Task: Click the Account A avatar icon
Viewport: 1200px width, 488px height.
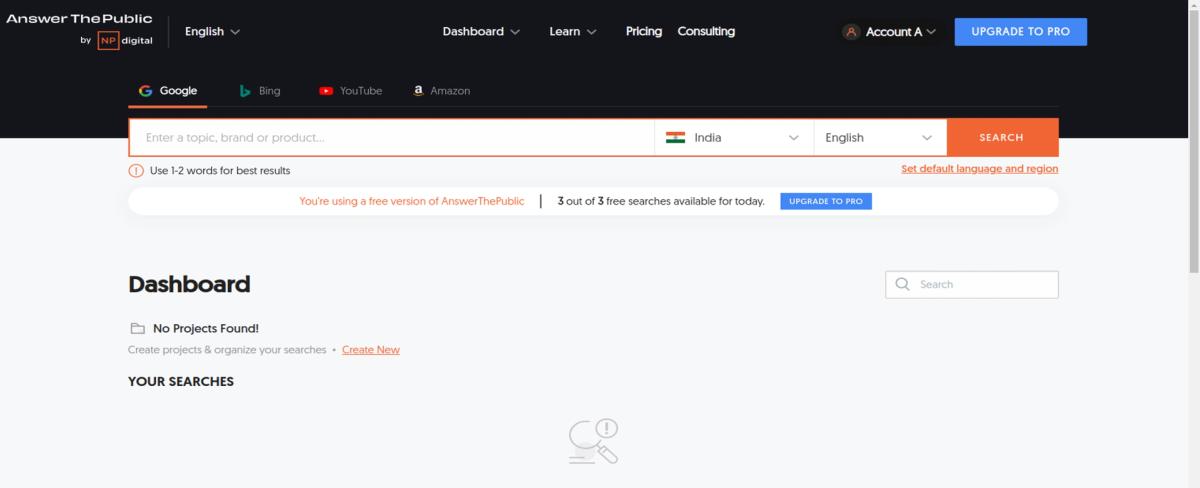Action: 851,32
